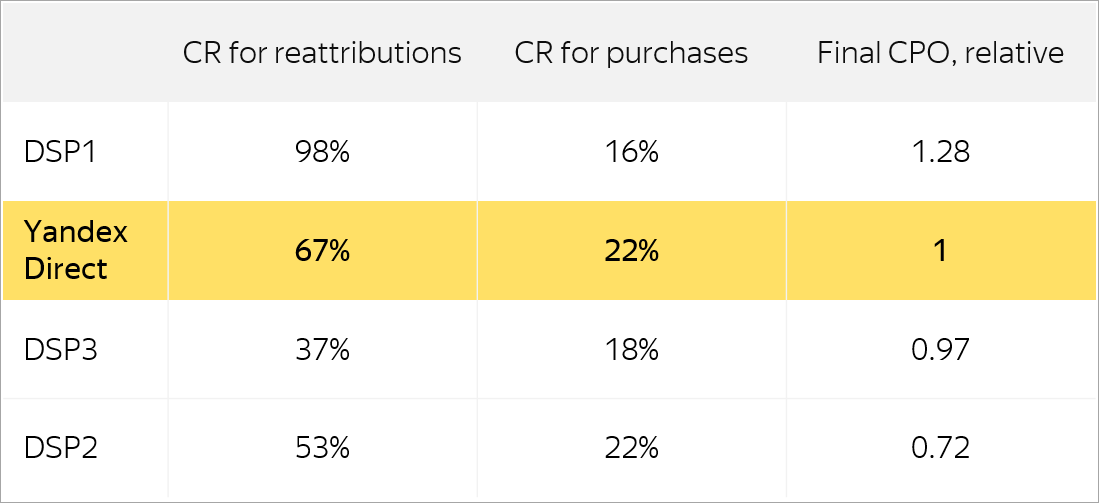Click the 98% reattribution cell for DSP1
This screenshot has height=503, width=1099.
(322, 152)
